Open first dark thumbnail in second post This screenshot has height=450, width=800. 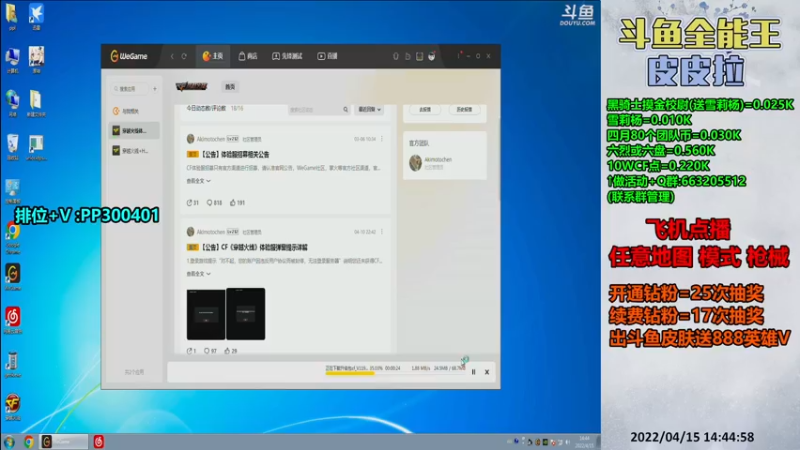coord(206,314)
